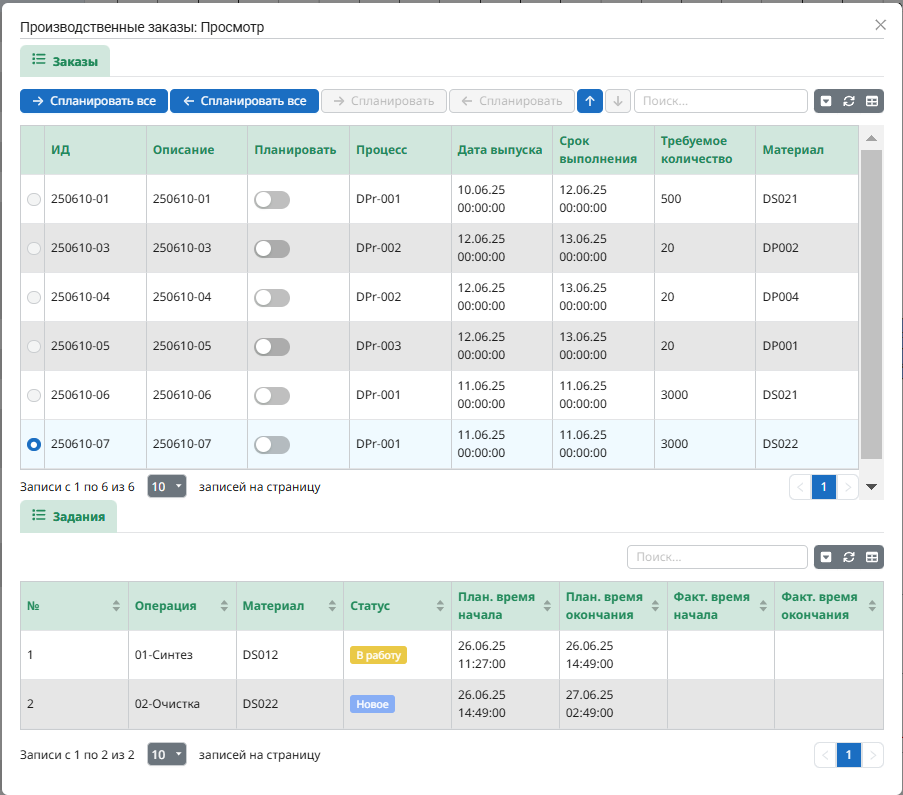Click the left-arrow Спланировать все button
Viewport: 903px width, 795px height.
[244, 101]
